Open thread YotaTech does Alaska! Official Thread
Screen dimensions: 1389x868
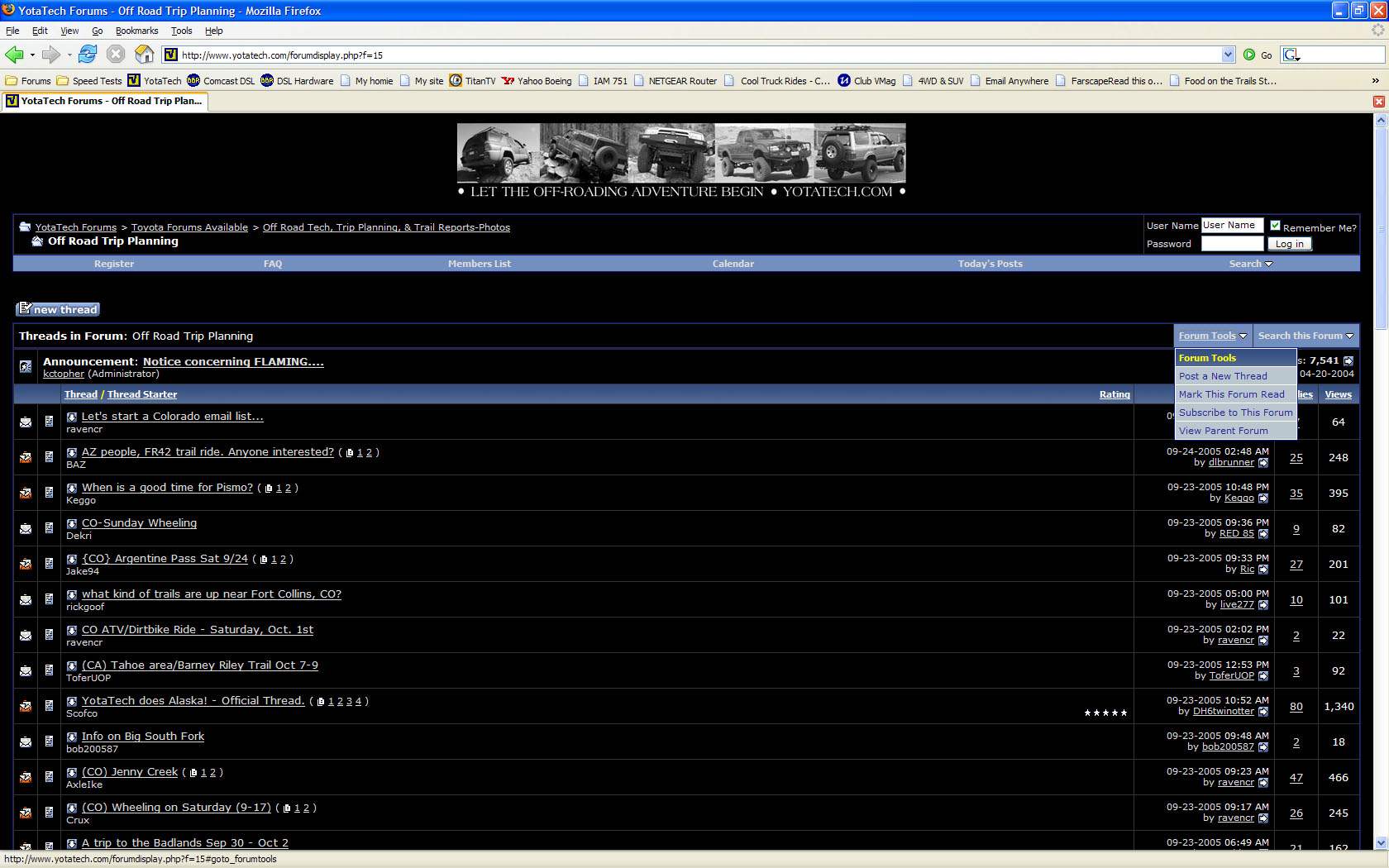pos(193,700)
